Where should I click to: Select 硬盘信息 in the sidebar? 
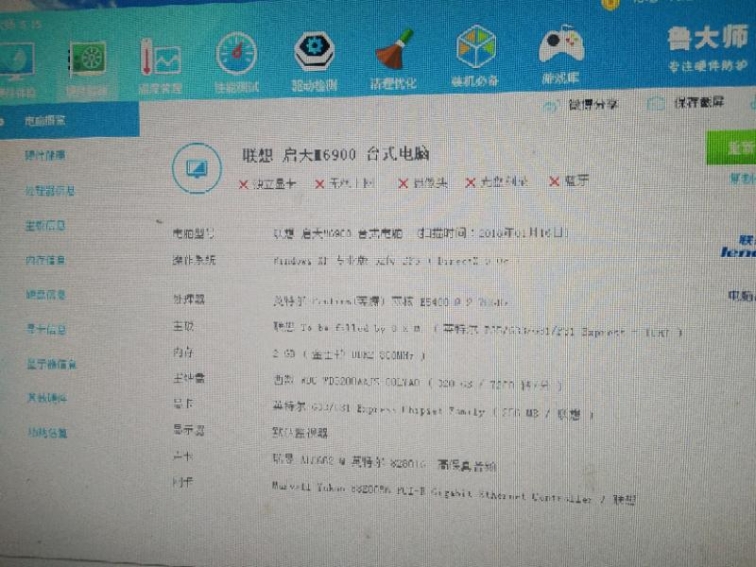(x=46, y=295)
